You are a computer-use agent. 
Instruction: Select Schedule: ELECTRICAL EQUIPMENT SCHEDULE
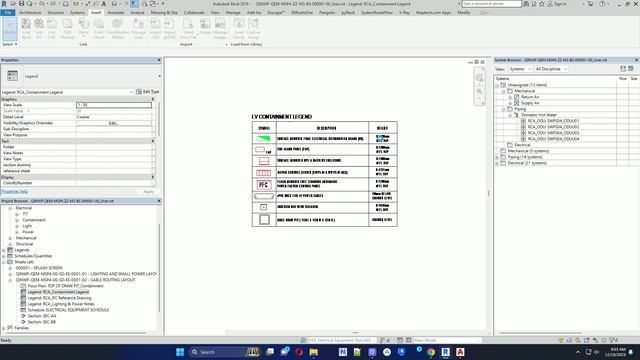point(68,310)
